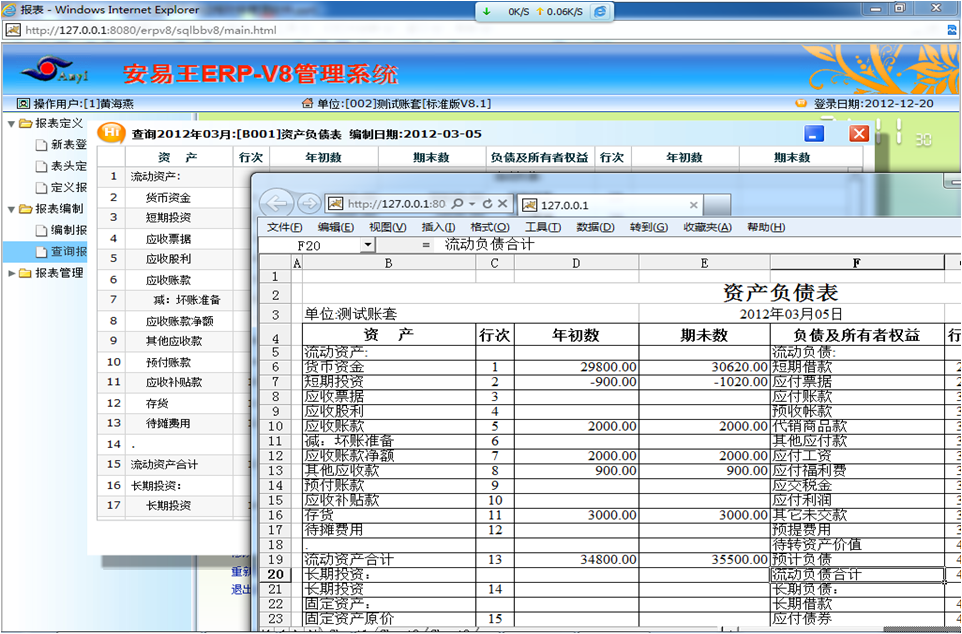This screenshot has width=962, height=634.
Task: Click the document icon next to 编制报
Action: coord(41,230)
